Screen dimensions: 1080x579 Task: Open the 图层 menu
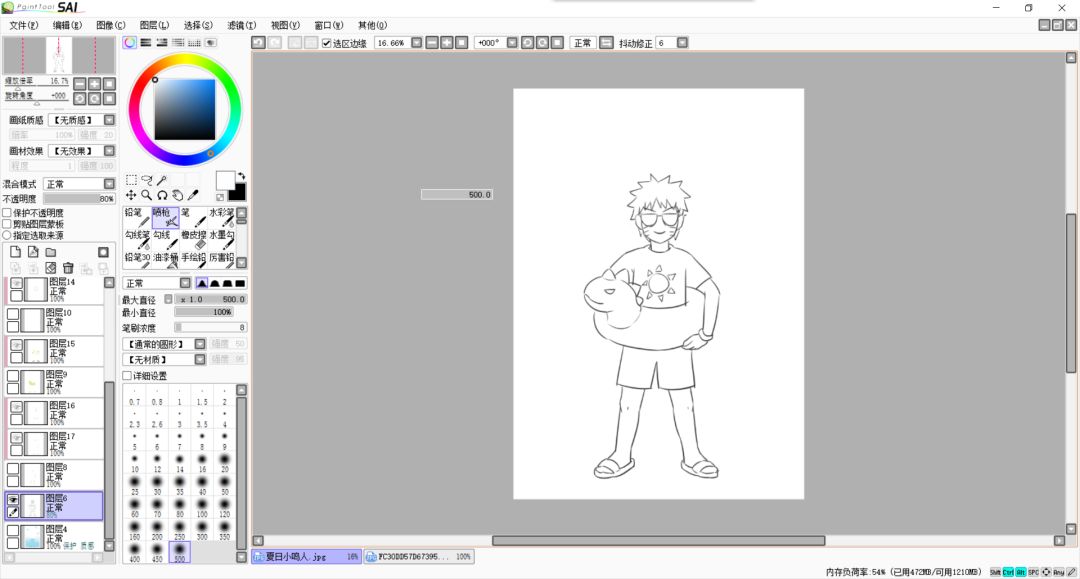point(154,25)
